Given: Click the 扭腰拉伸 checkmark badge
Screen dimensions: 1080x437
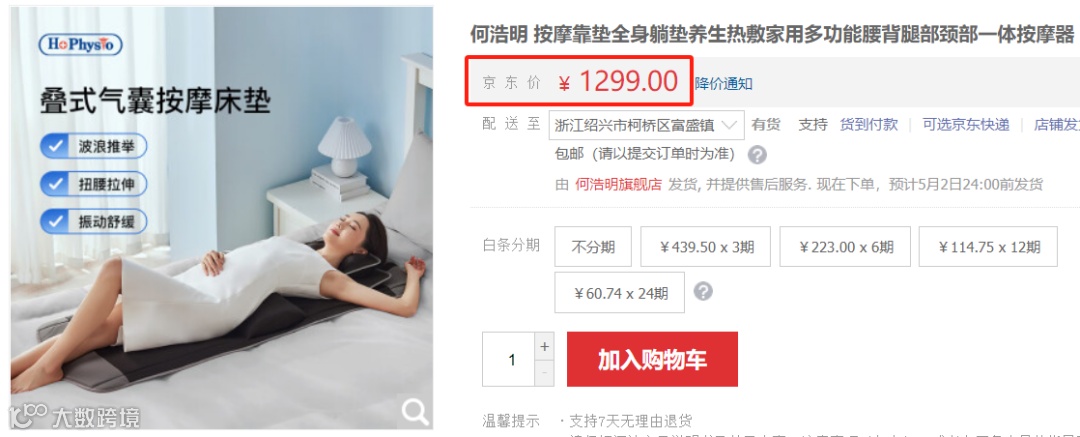Looking at the screenshot, I should [x=94, y=184].
